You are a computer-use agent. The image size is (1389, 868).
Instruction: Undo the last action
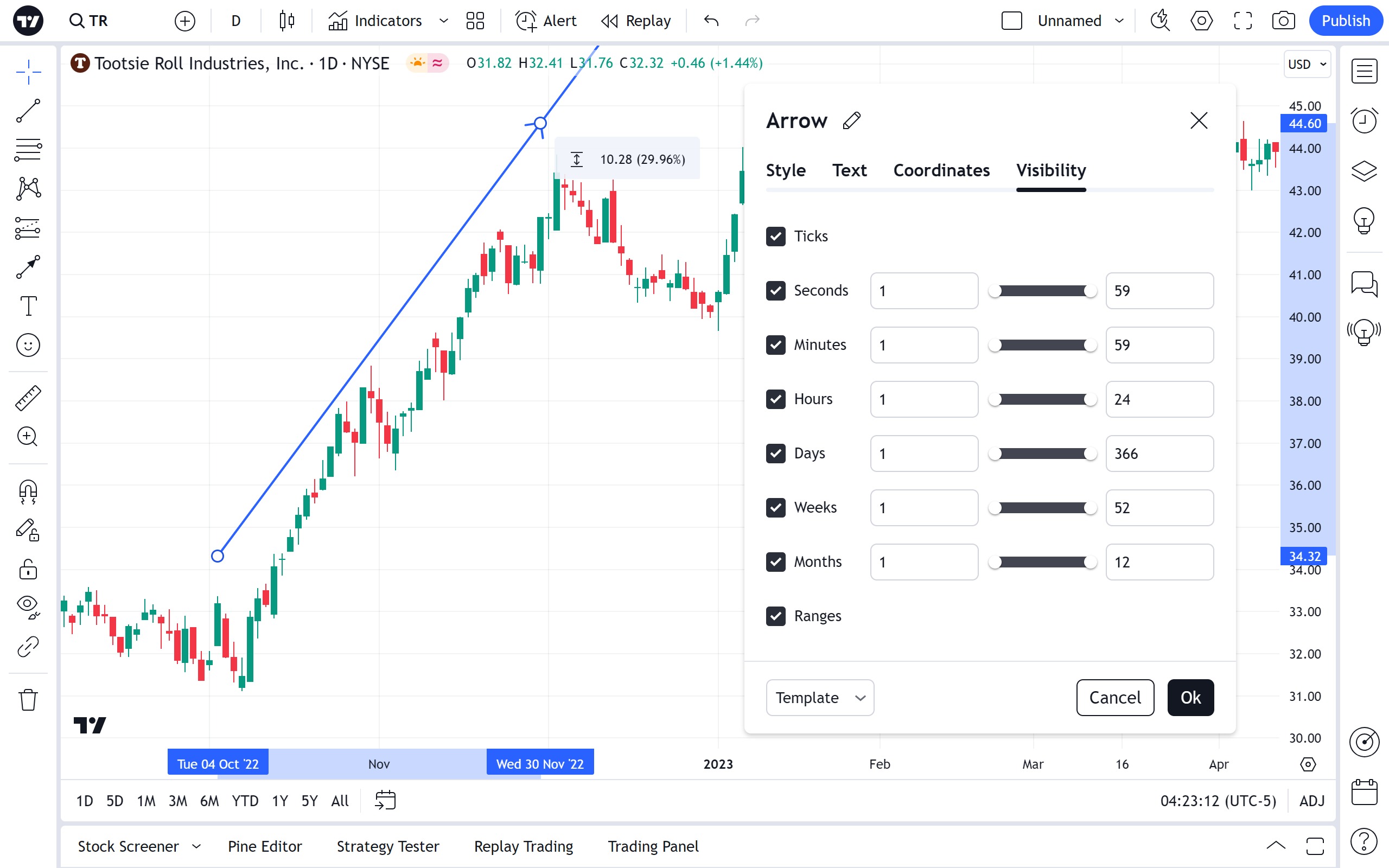click(711, 21)
